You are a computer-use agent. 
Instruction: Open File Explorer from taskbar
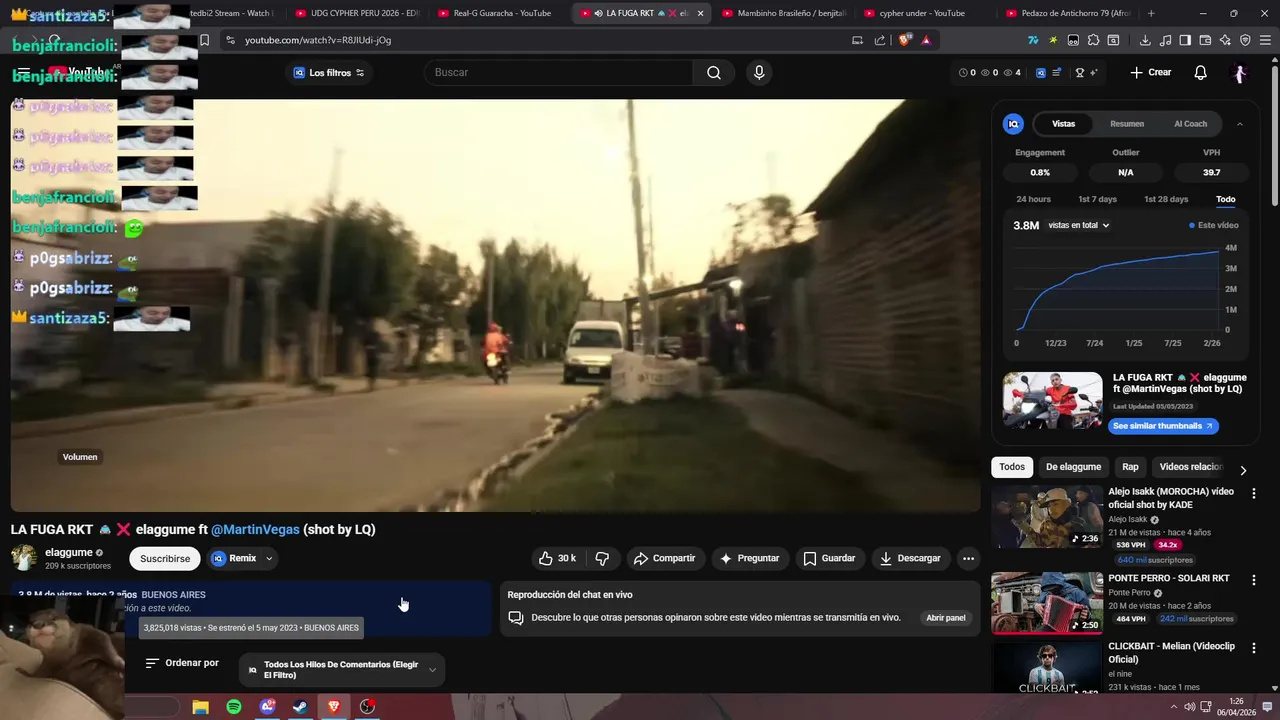coord(200,707)
